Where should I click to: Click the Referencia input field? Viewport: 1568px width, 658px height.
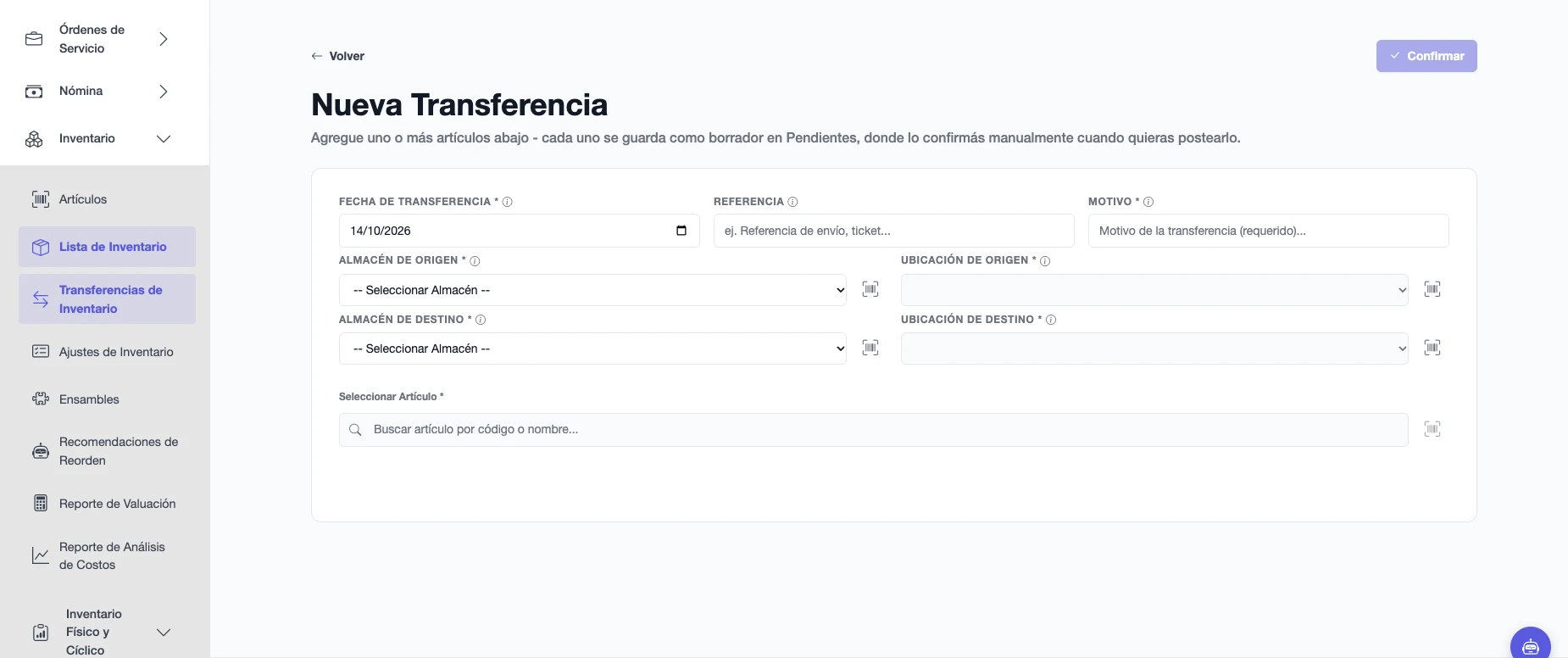click(x=893, y=231)
